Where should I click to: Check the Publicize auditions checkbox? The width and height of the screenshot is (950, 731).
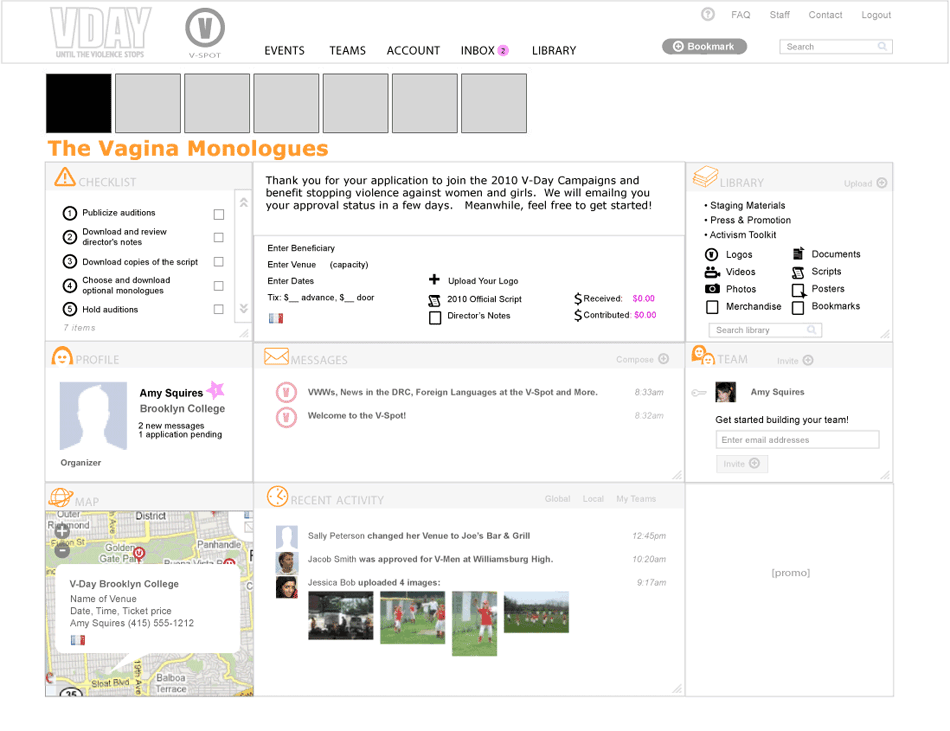point(219,214)
